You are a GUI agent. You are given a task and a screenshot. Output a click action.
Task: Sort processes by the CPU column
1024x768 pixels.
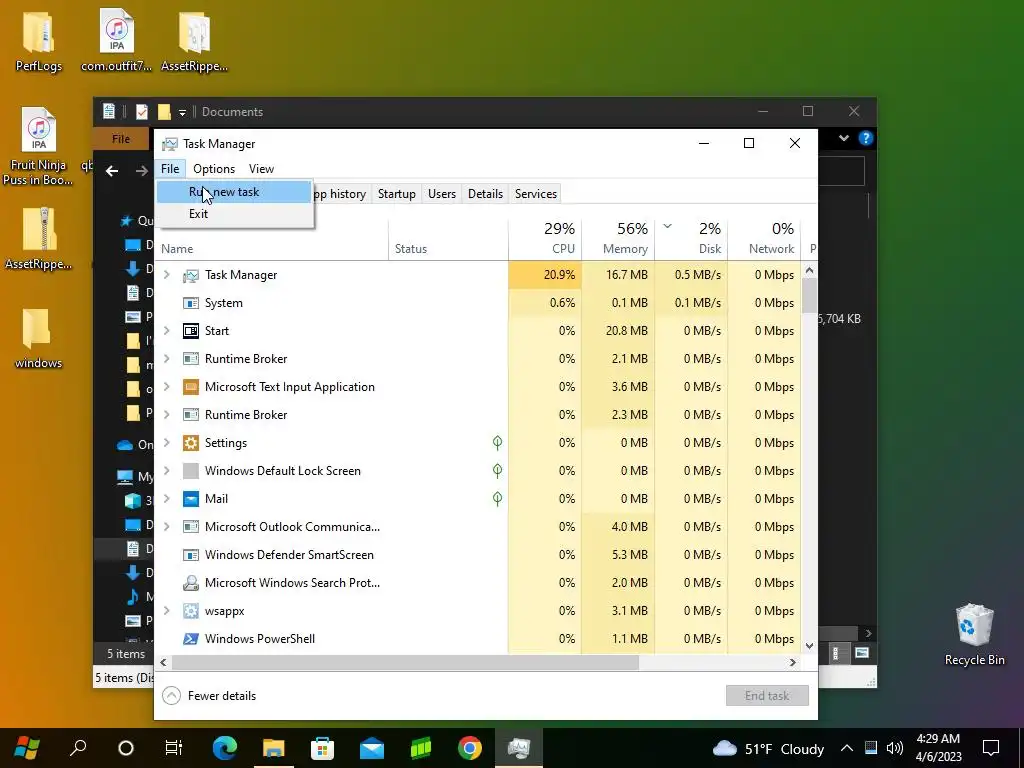click(545, 239)
